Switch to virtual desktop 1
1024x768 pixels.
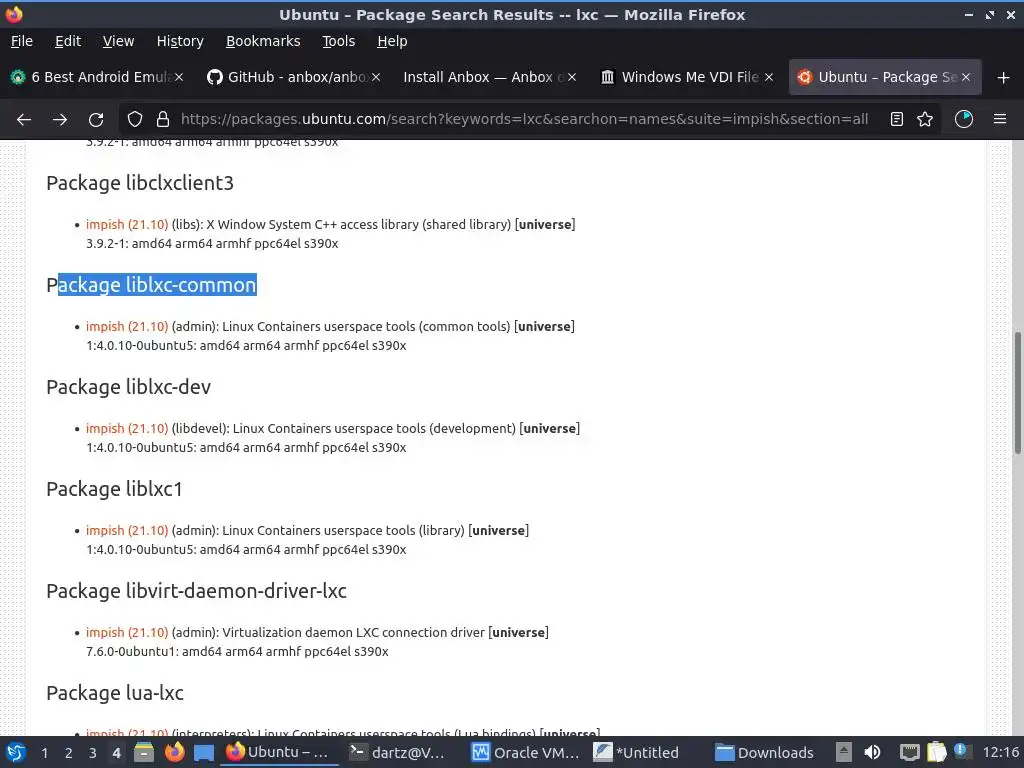[x=44, y=753]
